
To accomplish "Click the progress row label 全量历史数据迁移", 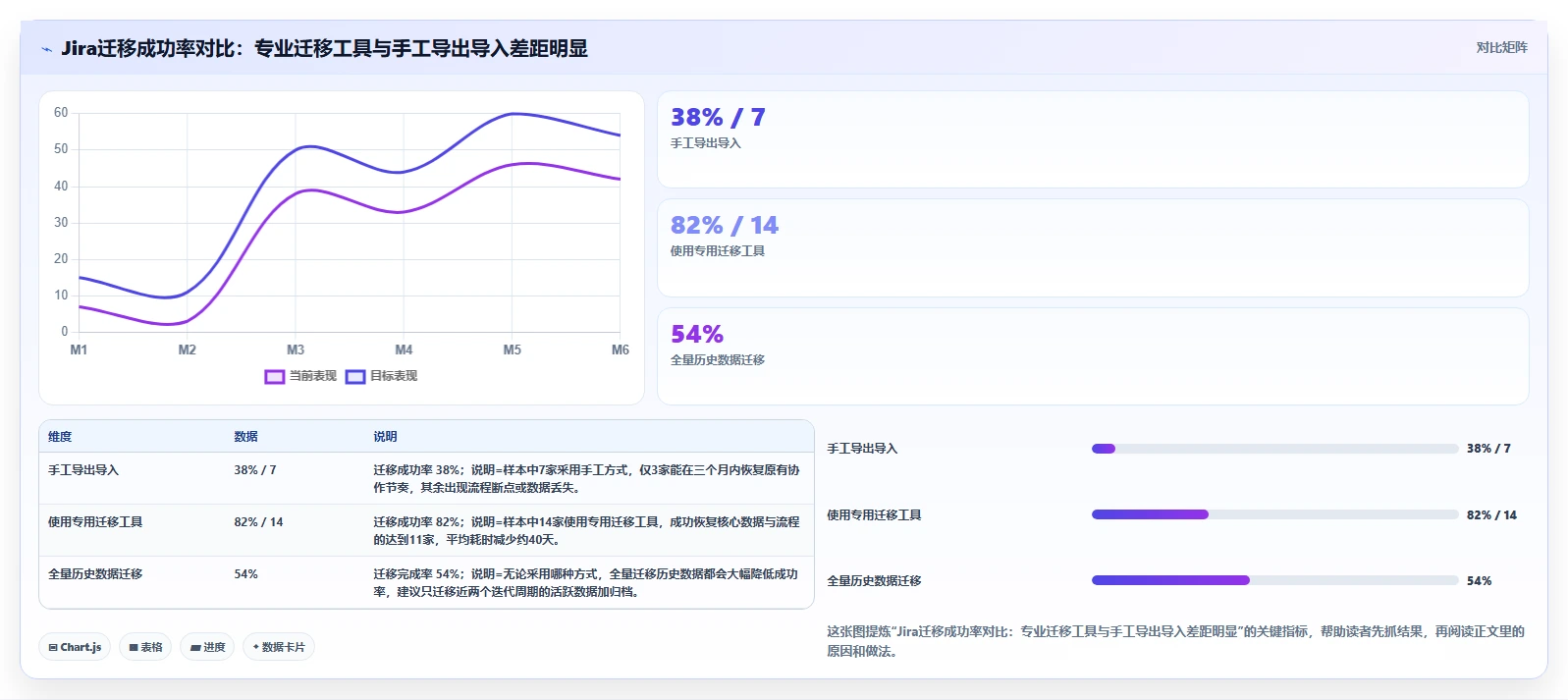I will pos(874,581).
